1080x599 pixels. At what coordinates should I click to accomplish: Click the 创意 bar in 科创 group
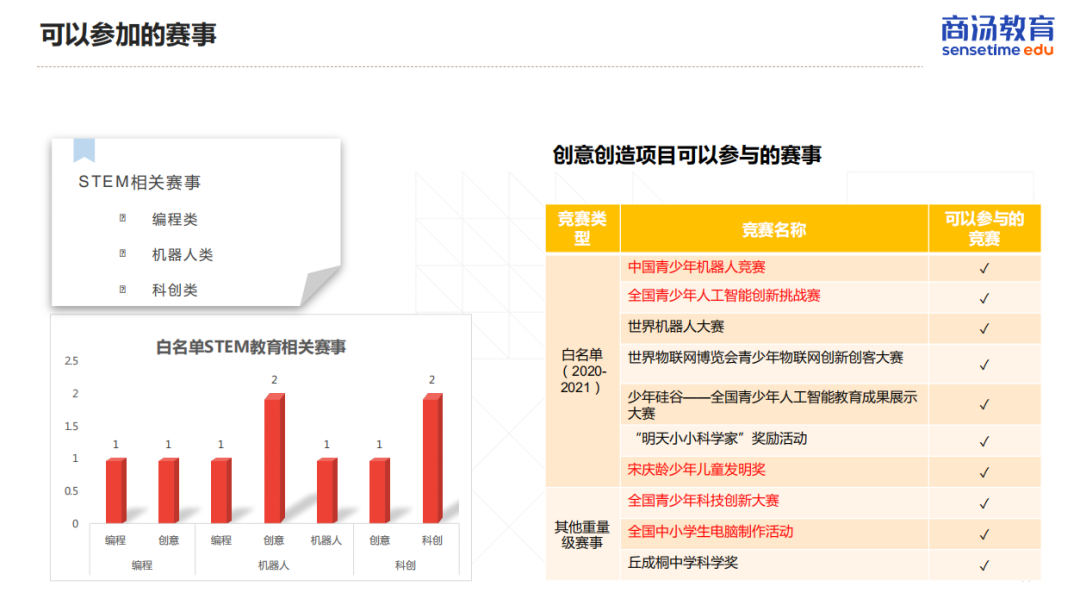(x=380, y=491)
